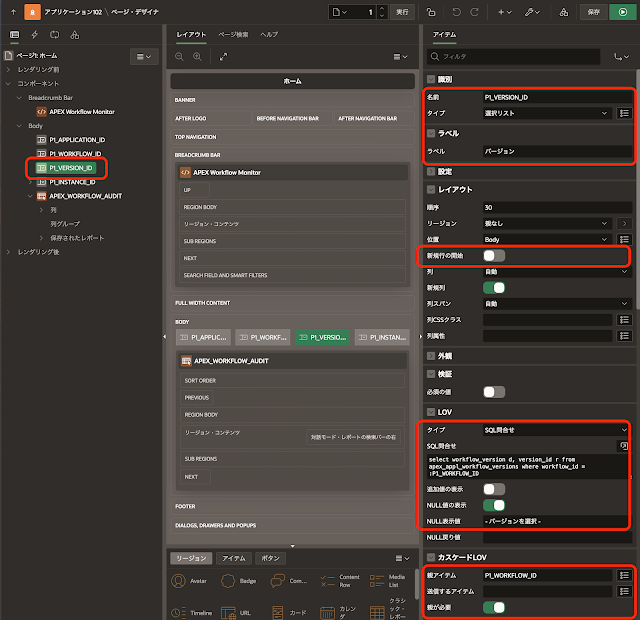This screenshot has height=620, width=640.
Task: Toggle the NULL値の表示 switch
Action: pyautogui.click(x=494, y=505)
